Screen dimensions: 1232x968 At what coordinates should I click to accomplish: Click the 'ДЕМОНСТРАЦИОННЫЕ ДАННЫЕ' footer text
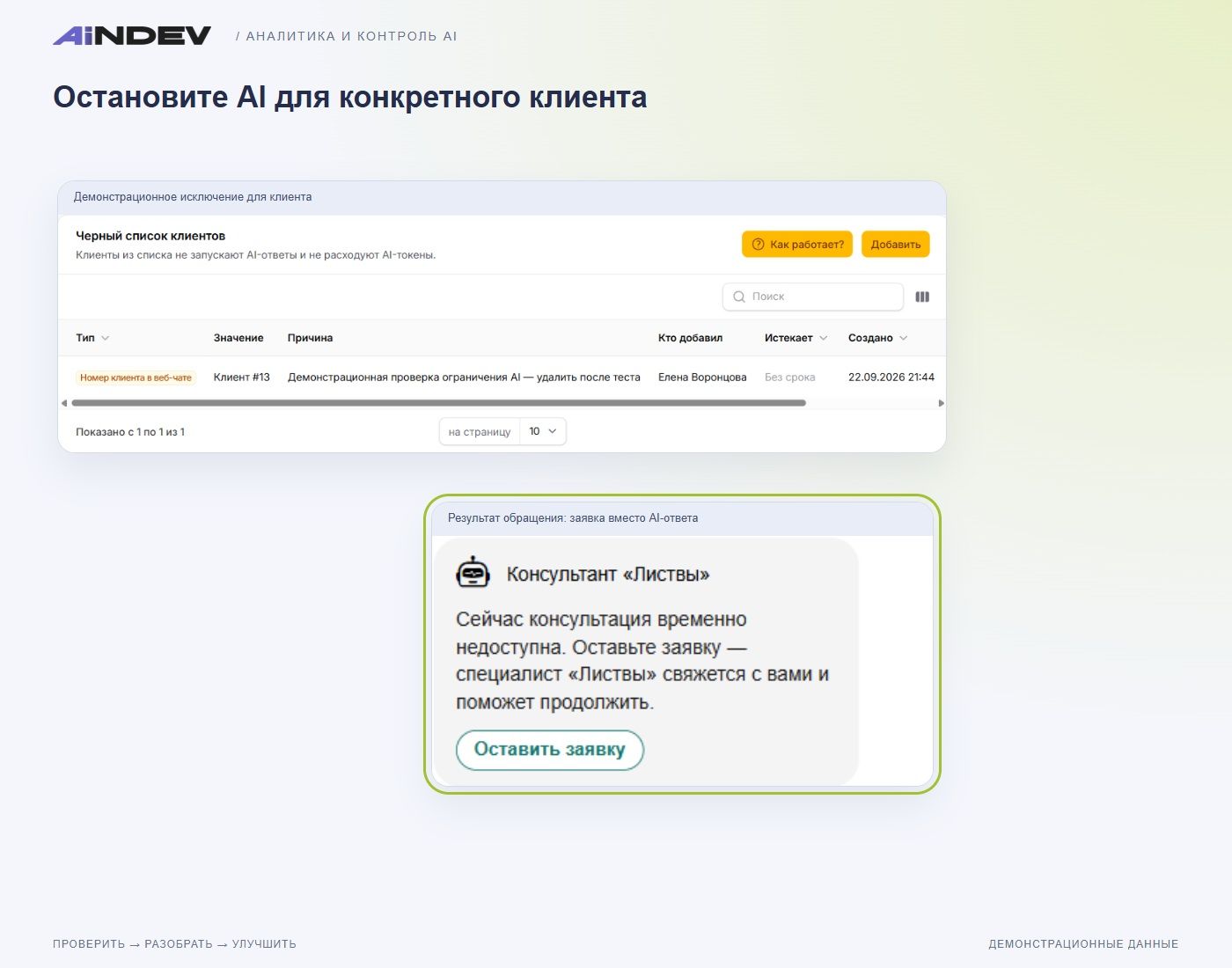click(1083, 944)
